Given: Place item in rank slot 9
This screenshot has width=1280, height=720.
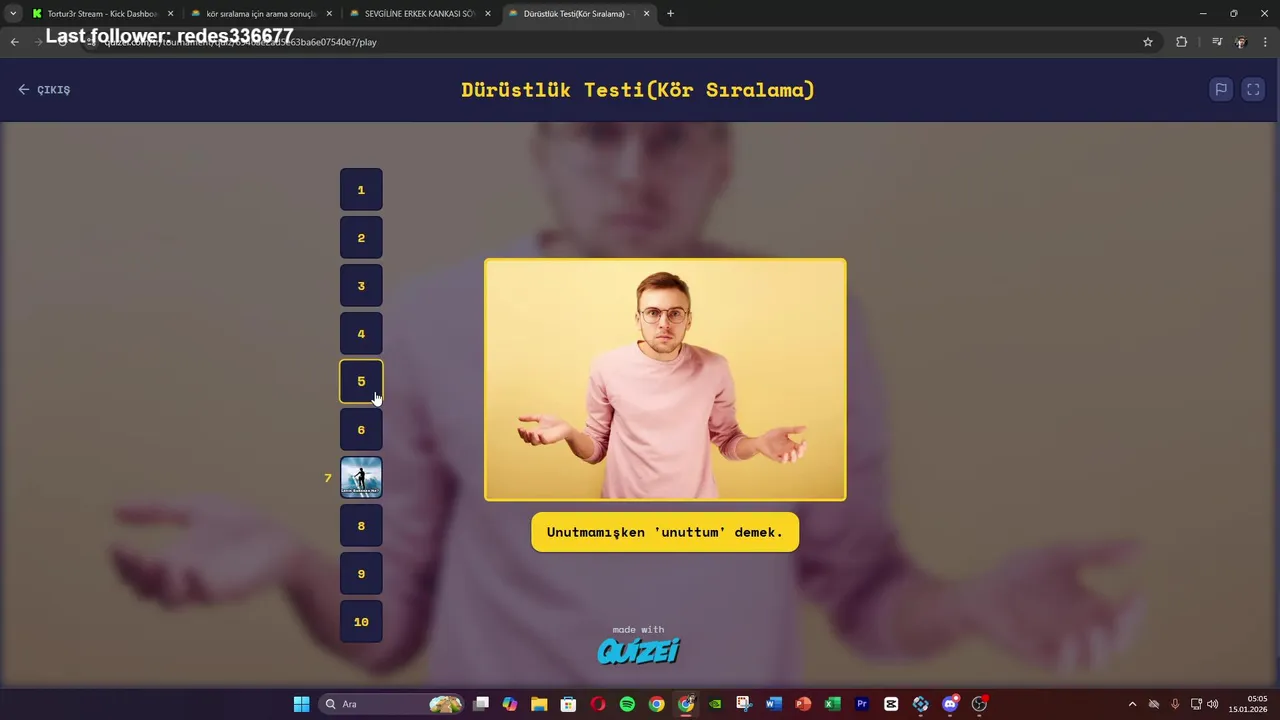Looking at the screenshot, I should [x=361, y=574].
